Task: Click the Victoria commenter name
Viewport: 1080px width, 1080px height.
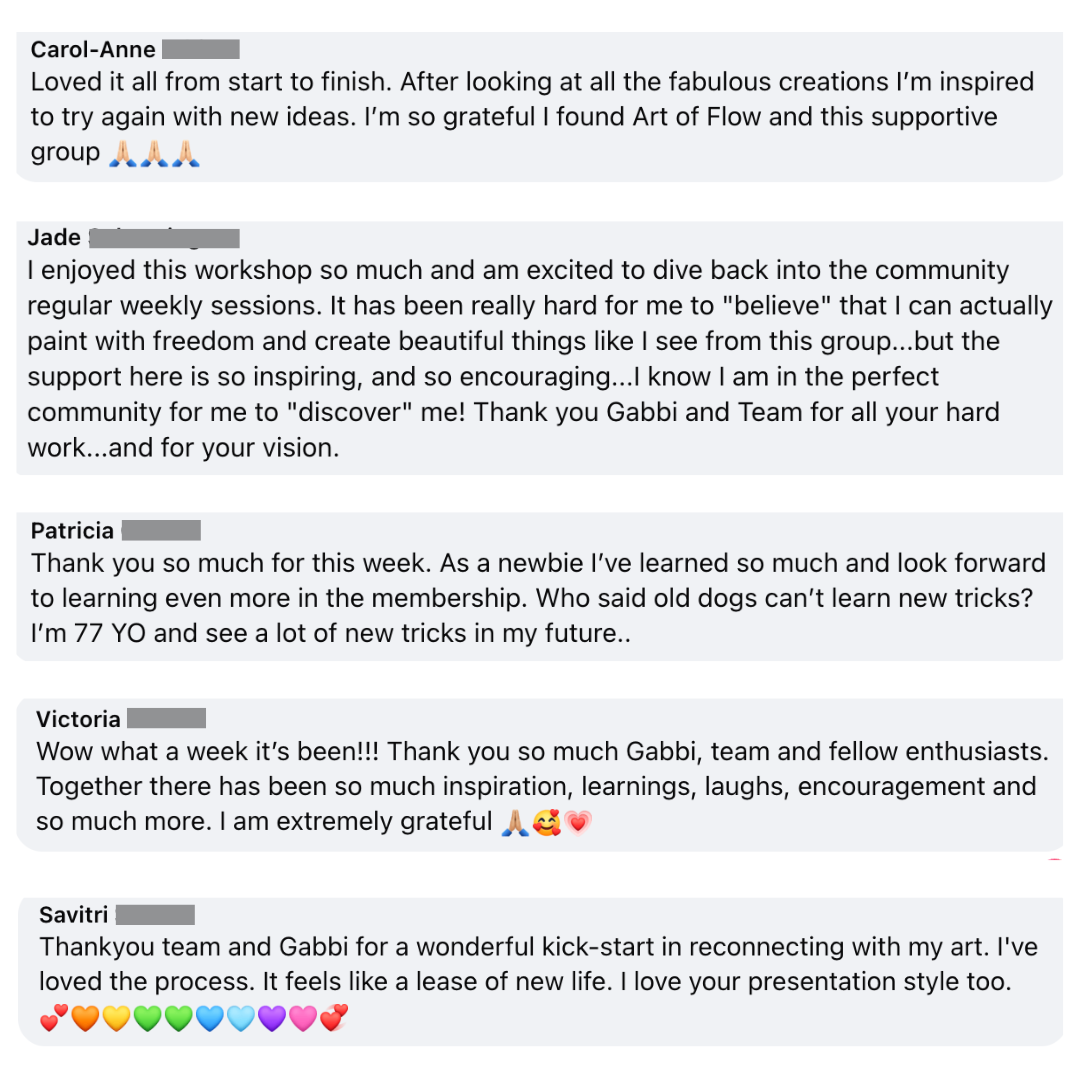Action: (78, 719)
